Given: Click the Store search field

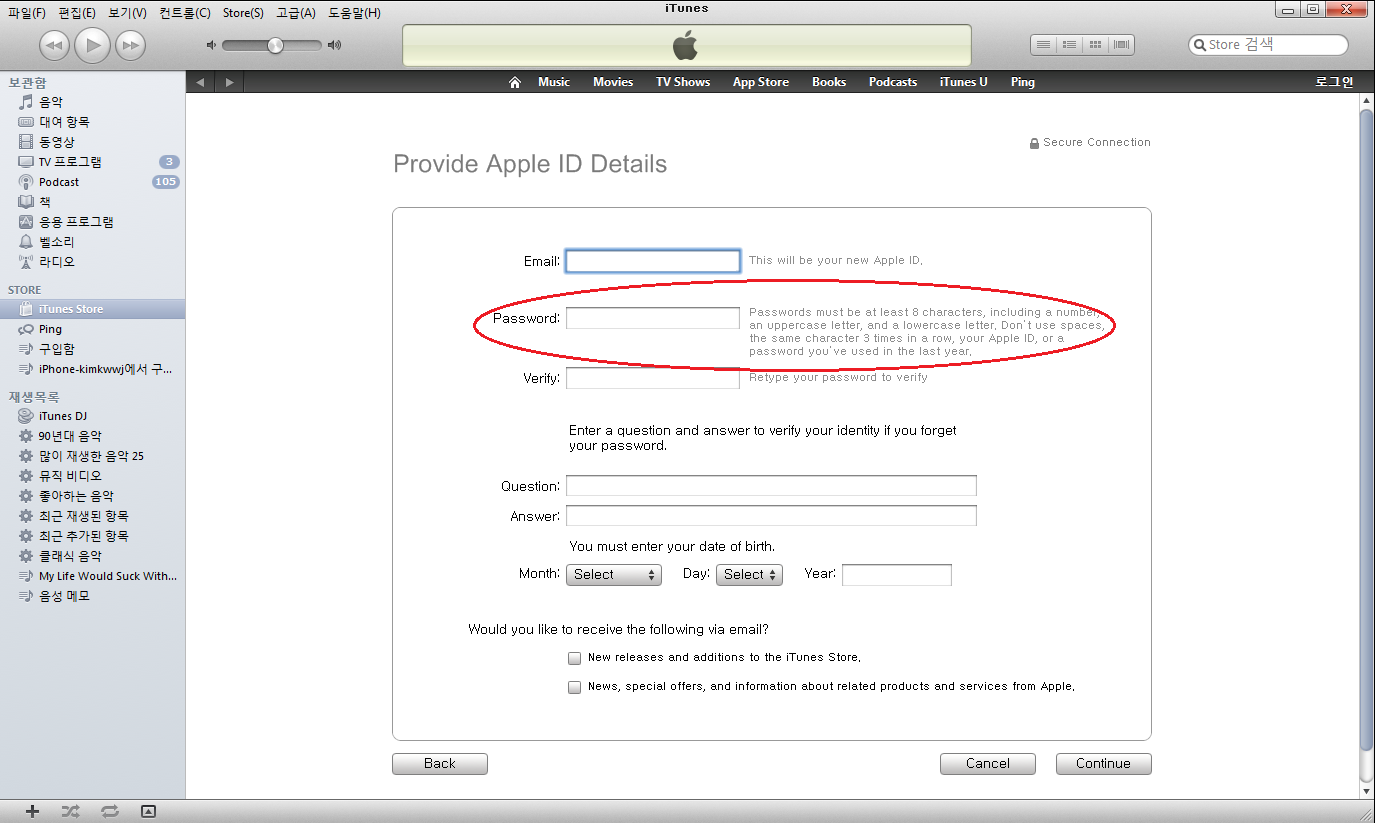Looking at the screenshot, I should [1268, 45].
